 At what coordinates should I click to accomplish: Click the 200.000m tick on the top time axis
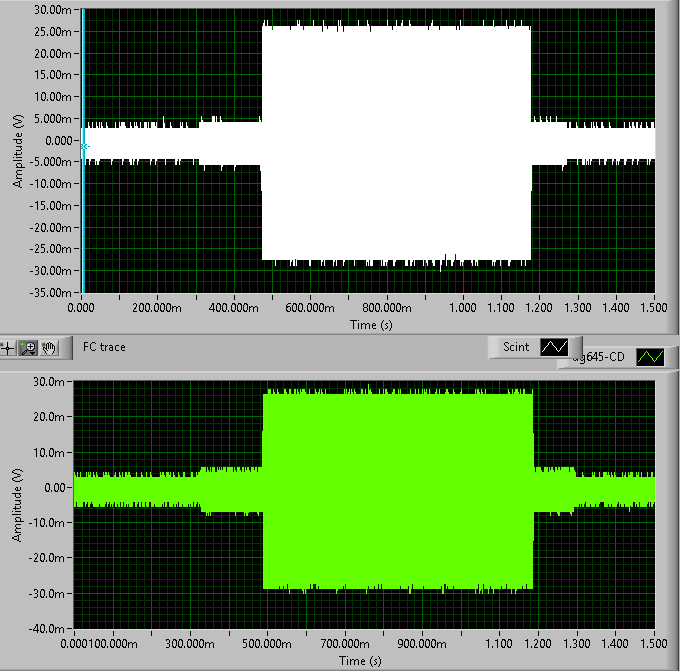(x=157, y=308)
